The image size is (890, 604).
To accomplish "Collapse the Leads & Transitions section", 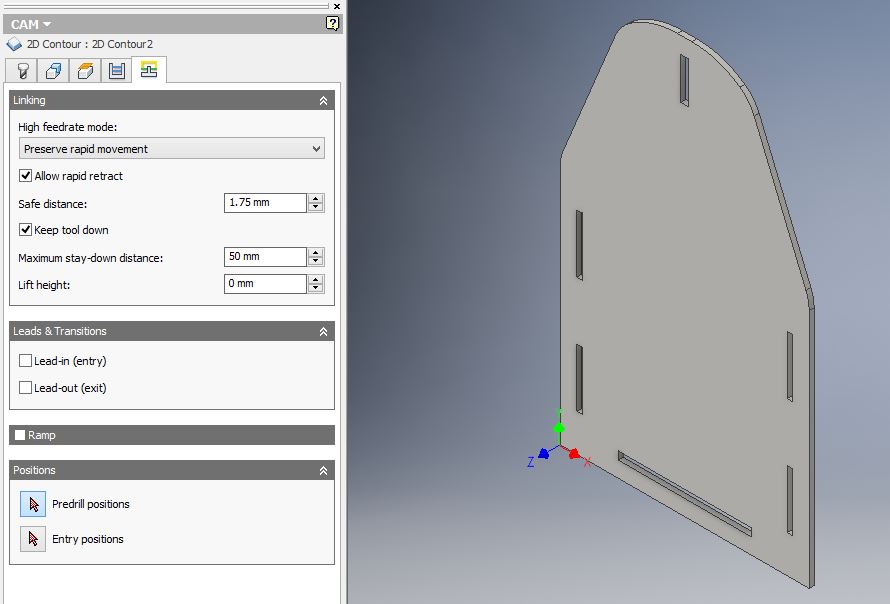I will (x=323, y=332).
